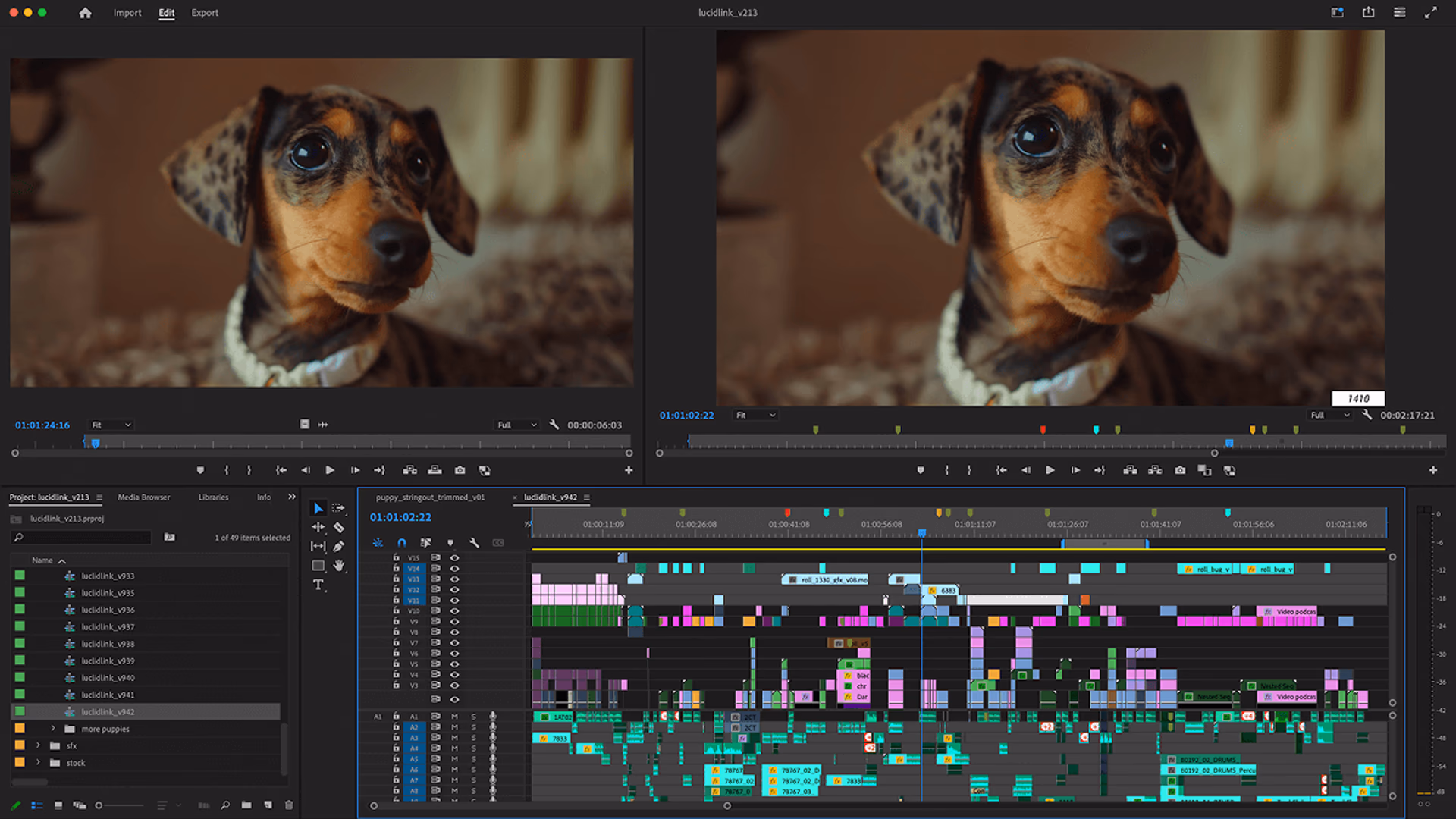
Task: Open the Timeline Display Settings wrench
Action: (x=473, y=542)
